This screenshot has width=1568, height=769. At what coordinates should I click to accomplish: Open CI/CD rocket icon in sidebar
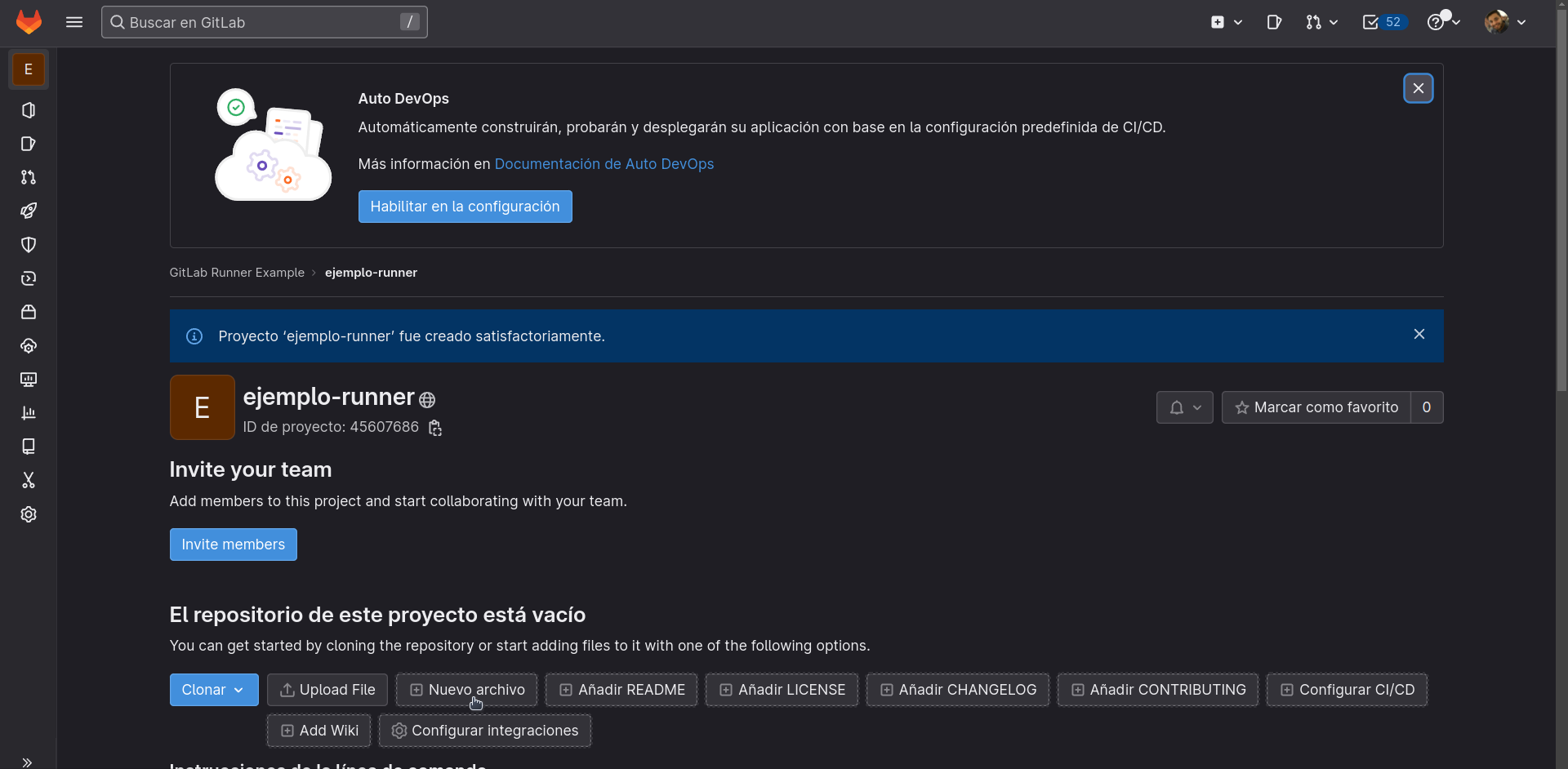pyautogui.click(x=29, y=211)
